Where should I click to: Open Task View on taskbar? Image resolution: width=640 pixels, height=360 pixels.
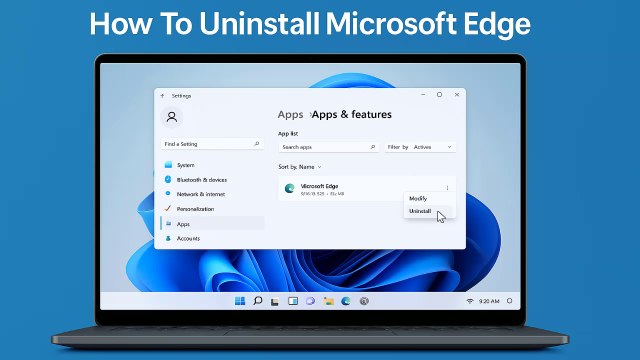click(275, 302)
